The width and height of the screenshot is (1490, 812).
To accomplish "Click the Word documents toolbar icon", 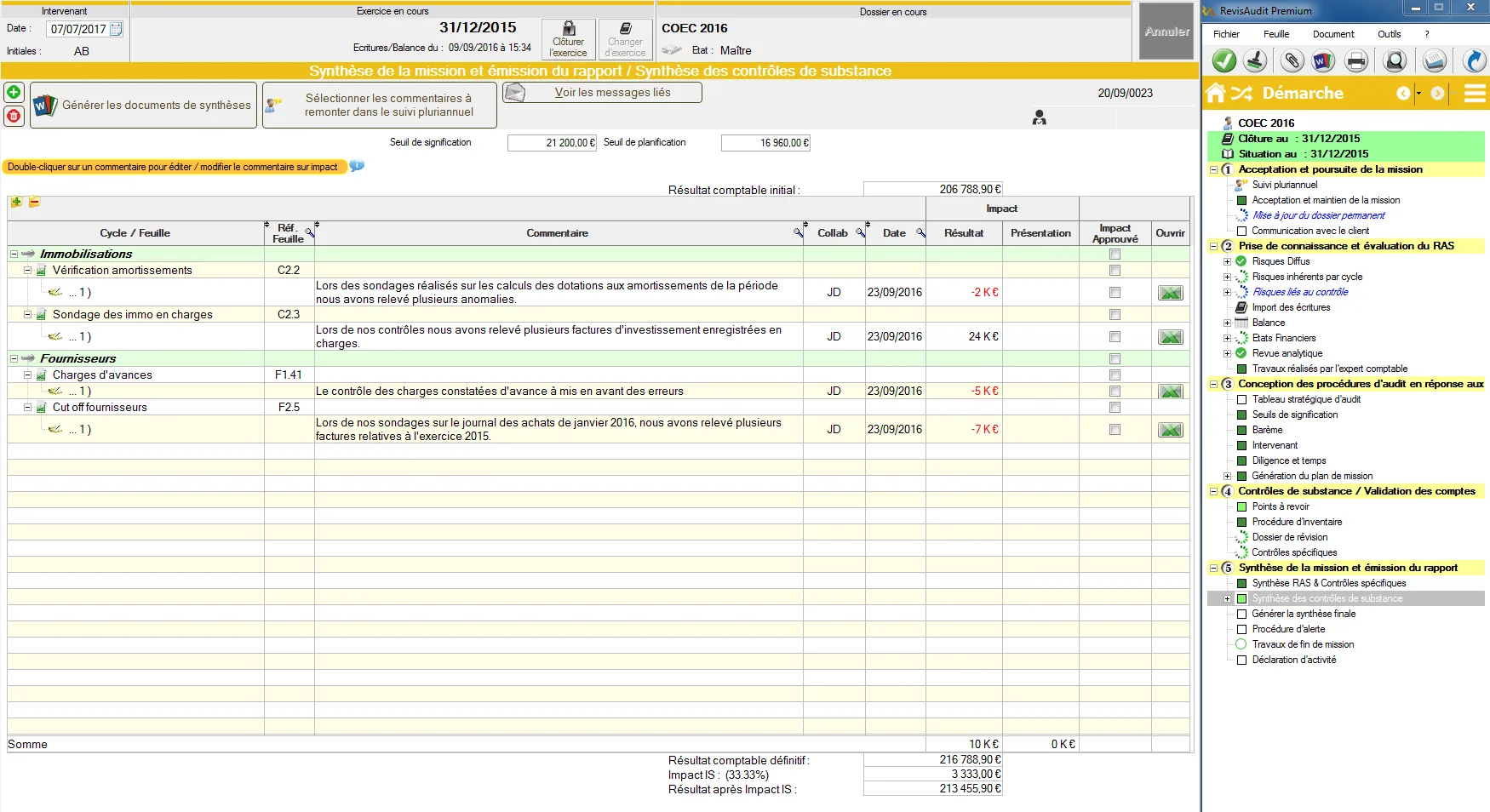I will click(1322, 60).
